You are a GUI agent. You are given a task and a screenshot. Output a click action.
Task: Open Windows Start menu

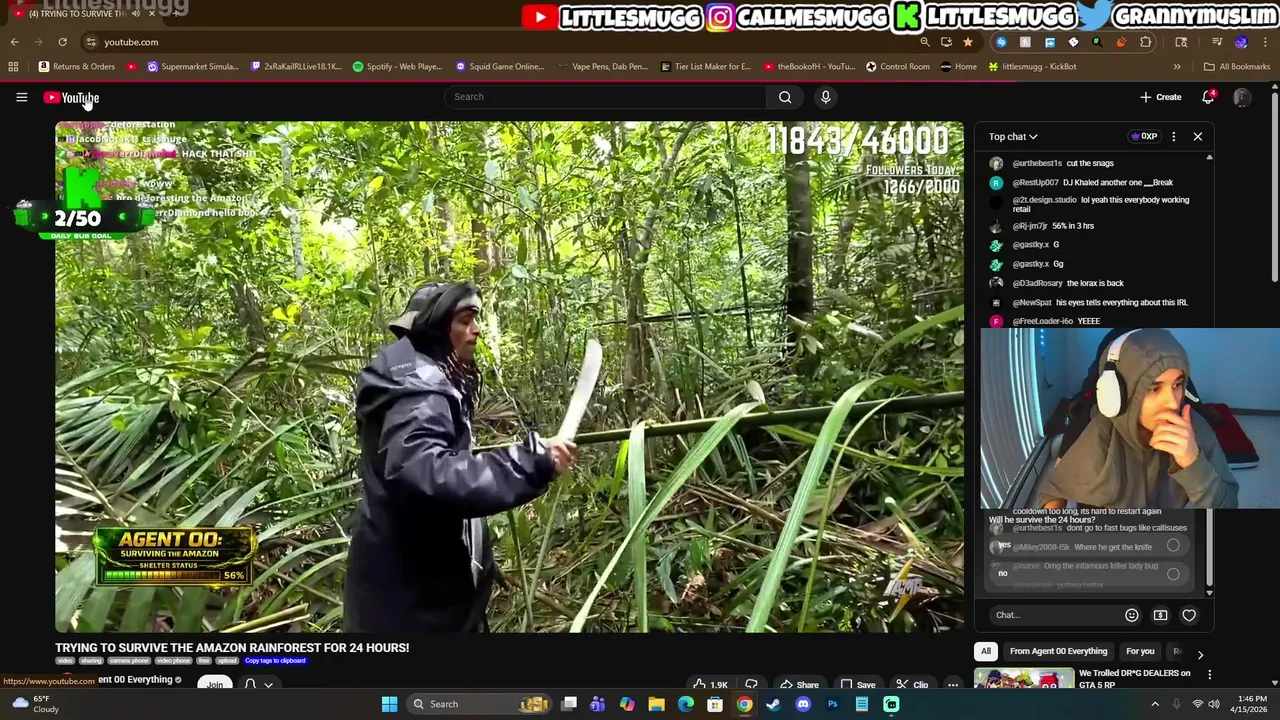(x=389, y=704)
